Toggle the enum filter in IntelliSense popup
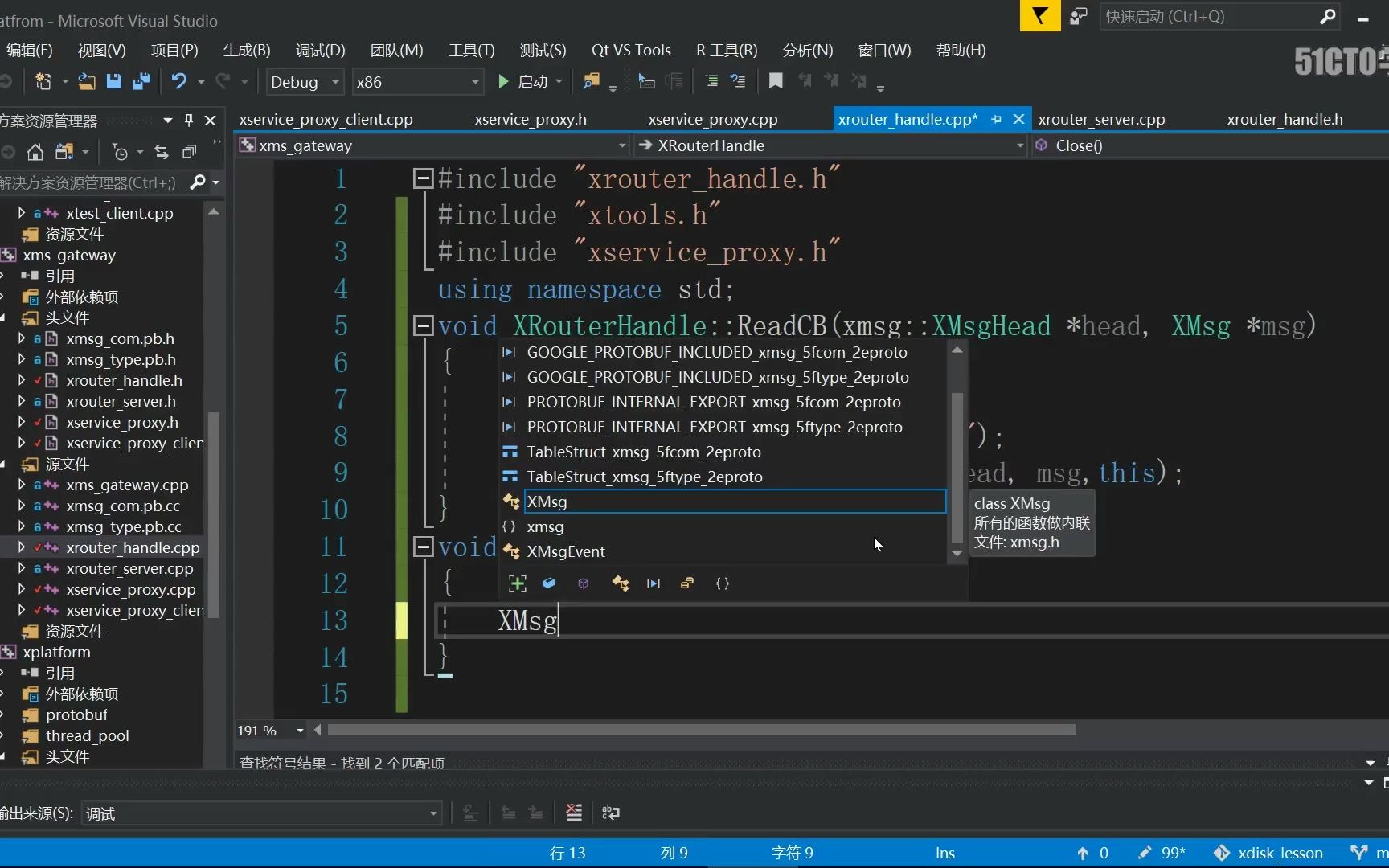Viewport: 1389px width, 868px height. pos(687,583)
